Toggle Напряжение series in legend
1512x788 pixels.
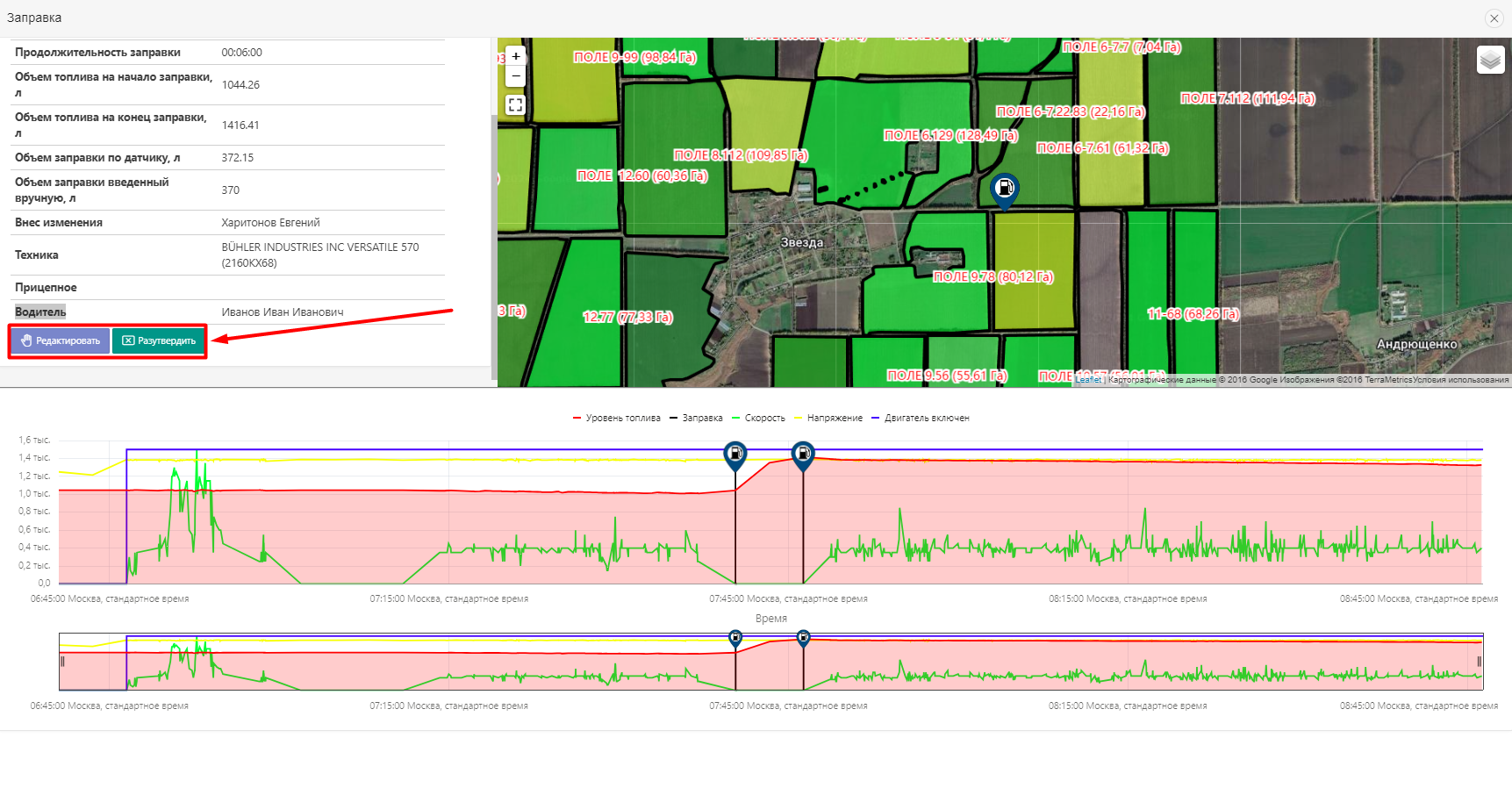(x=828, y=418)
